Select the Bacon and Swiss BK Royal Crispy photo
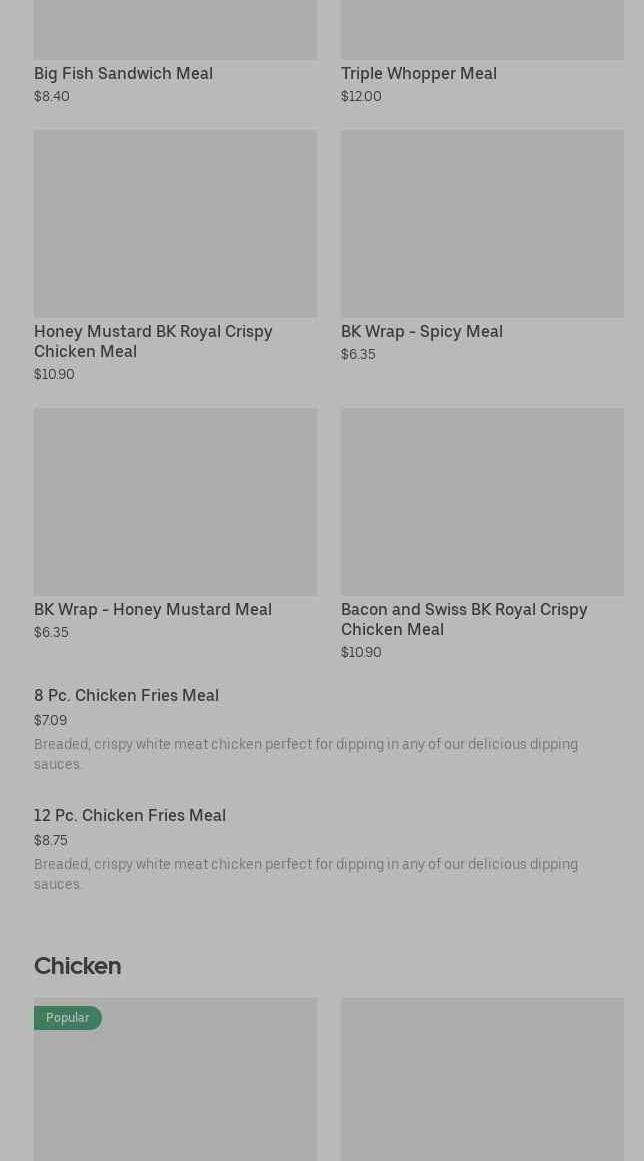The width and height of the screenshot is (644, 1161). (x=482, y=501)
